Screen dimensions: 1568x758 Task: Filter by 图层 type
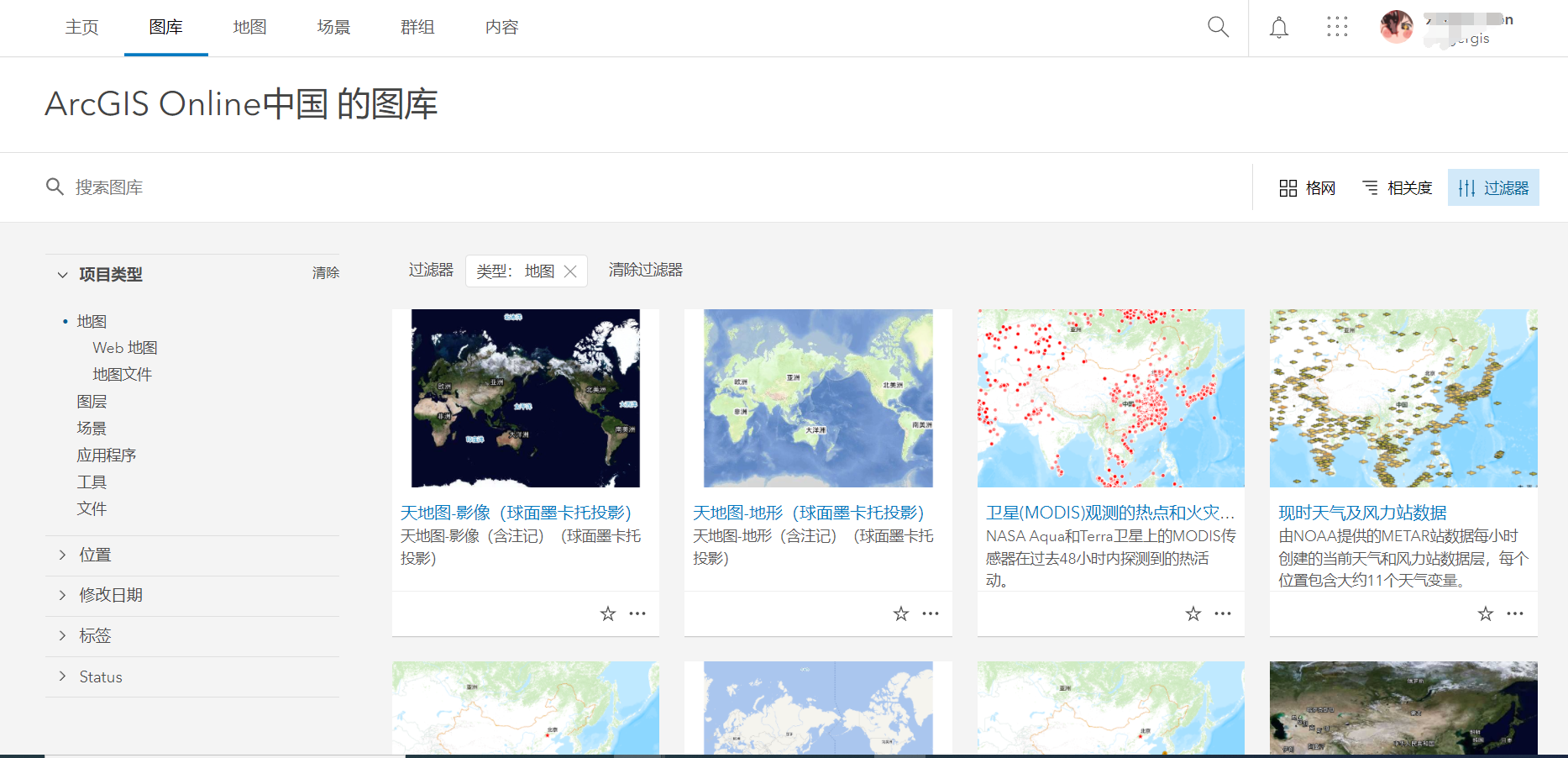92,402
